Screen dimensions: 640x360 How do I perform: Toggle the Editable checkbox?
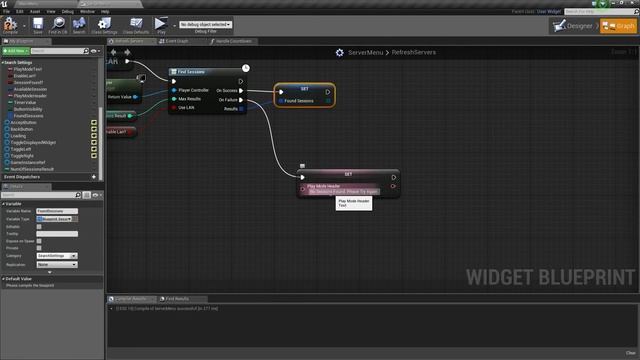pyautogui.click(x=39, y=227)
